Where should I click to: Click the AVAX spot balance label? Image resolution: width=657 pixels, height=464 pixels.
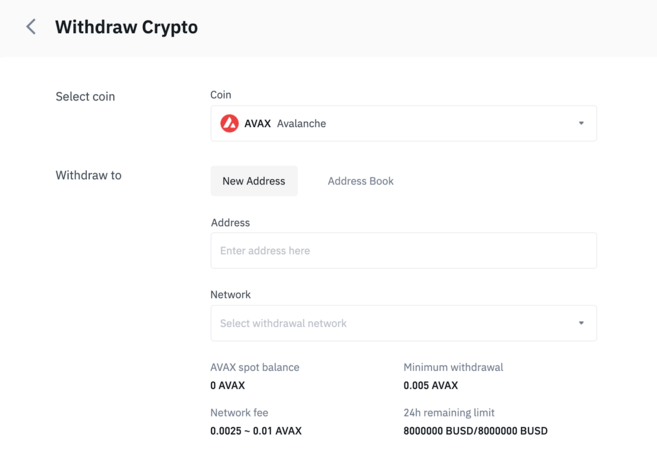[x=255, y=367]
